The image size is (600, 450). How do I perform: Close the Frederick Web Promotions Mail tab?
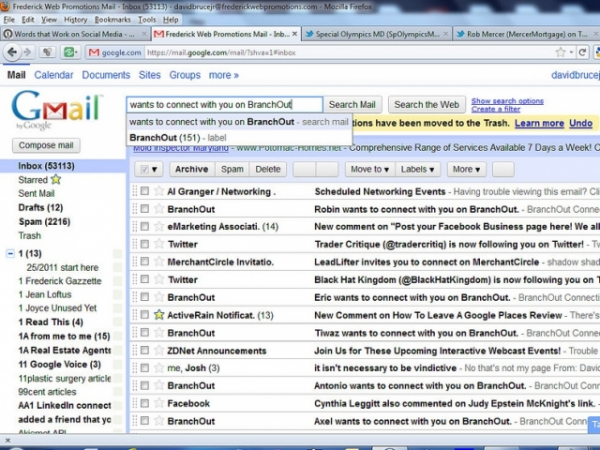click(294, 34)
